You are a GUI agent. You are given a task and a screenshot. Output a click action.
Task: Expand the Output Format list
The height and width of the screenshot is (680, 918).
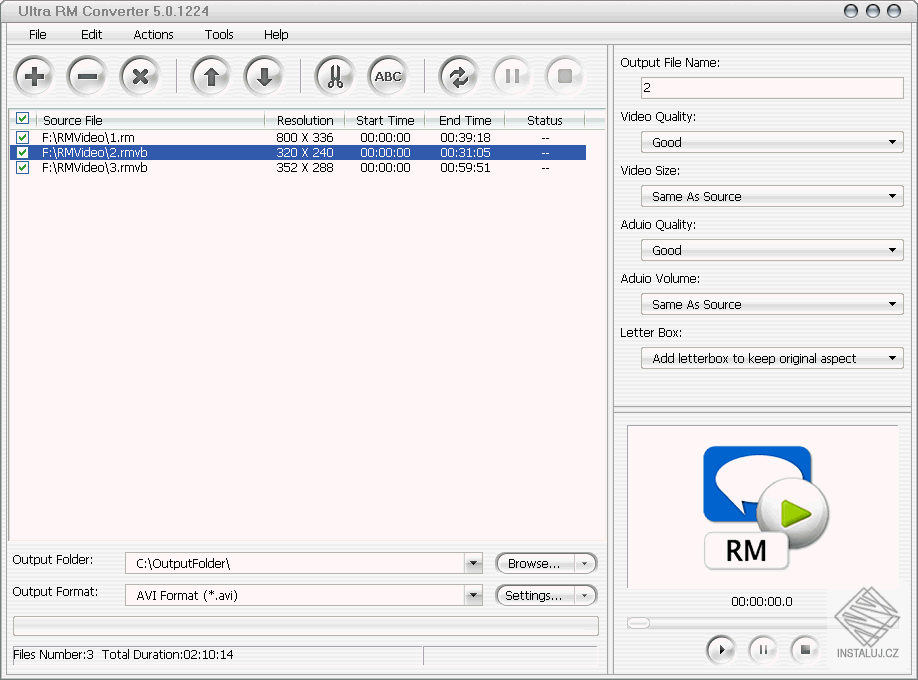(x=473, y=595)
